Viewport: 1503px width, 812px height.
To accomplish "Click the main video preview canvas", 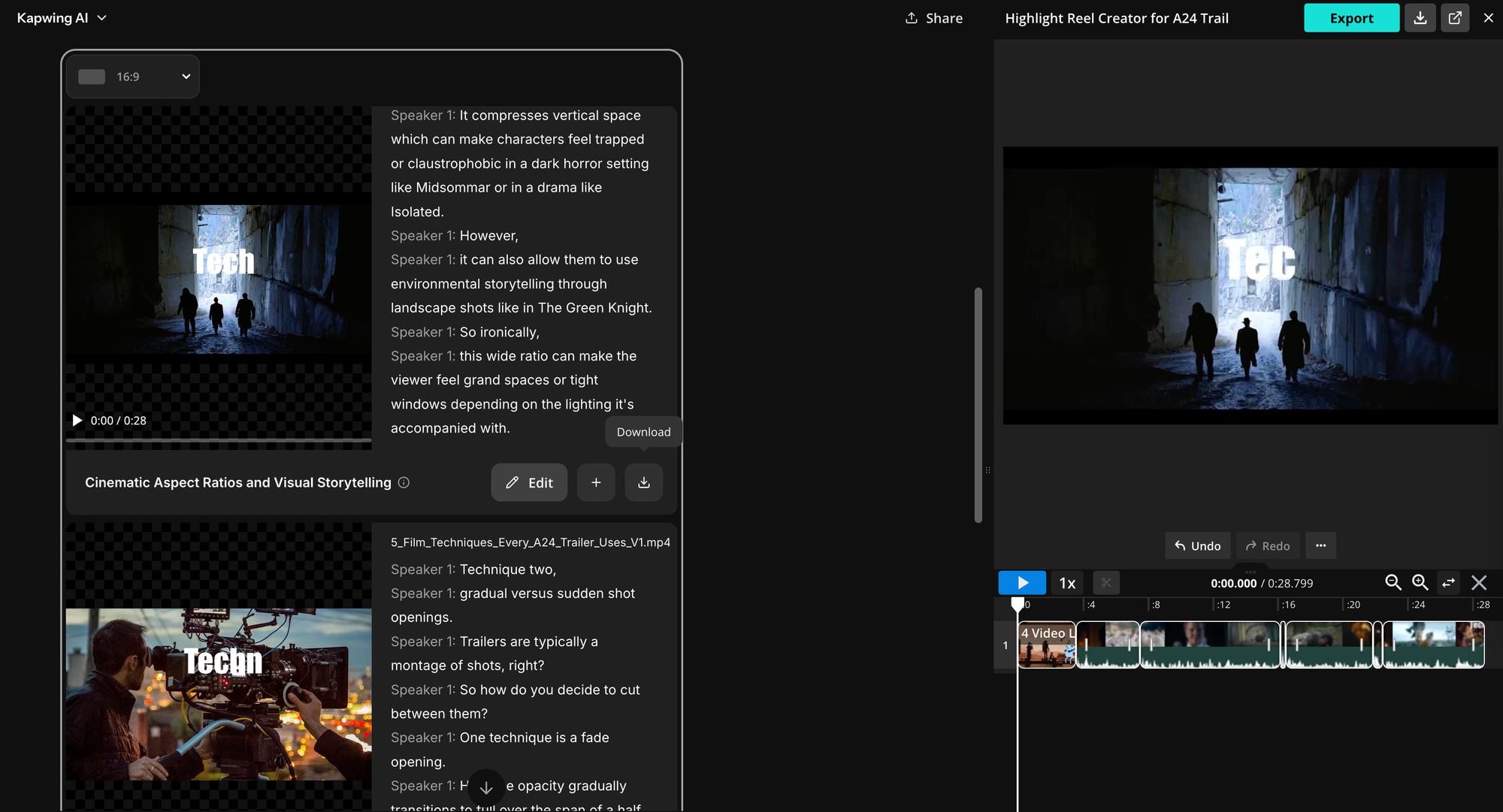I will pyautogui.click(x=1250, y=285).
